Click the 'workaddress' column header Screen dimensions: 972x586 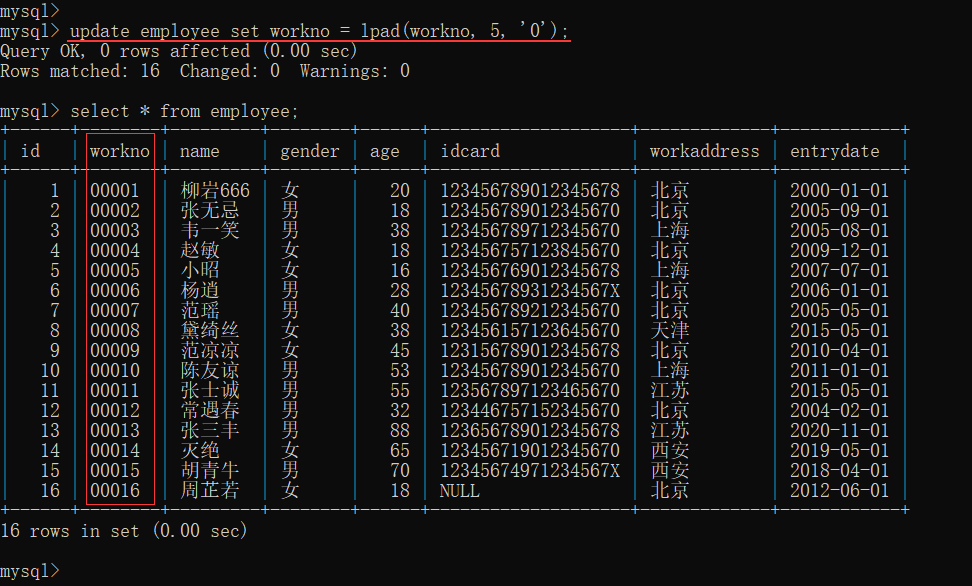704,151
